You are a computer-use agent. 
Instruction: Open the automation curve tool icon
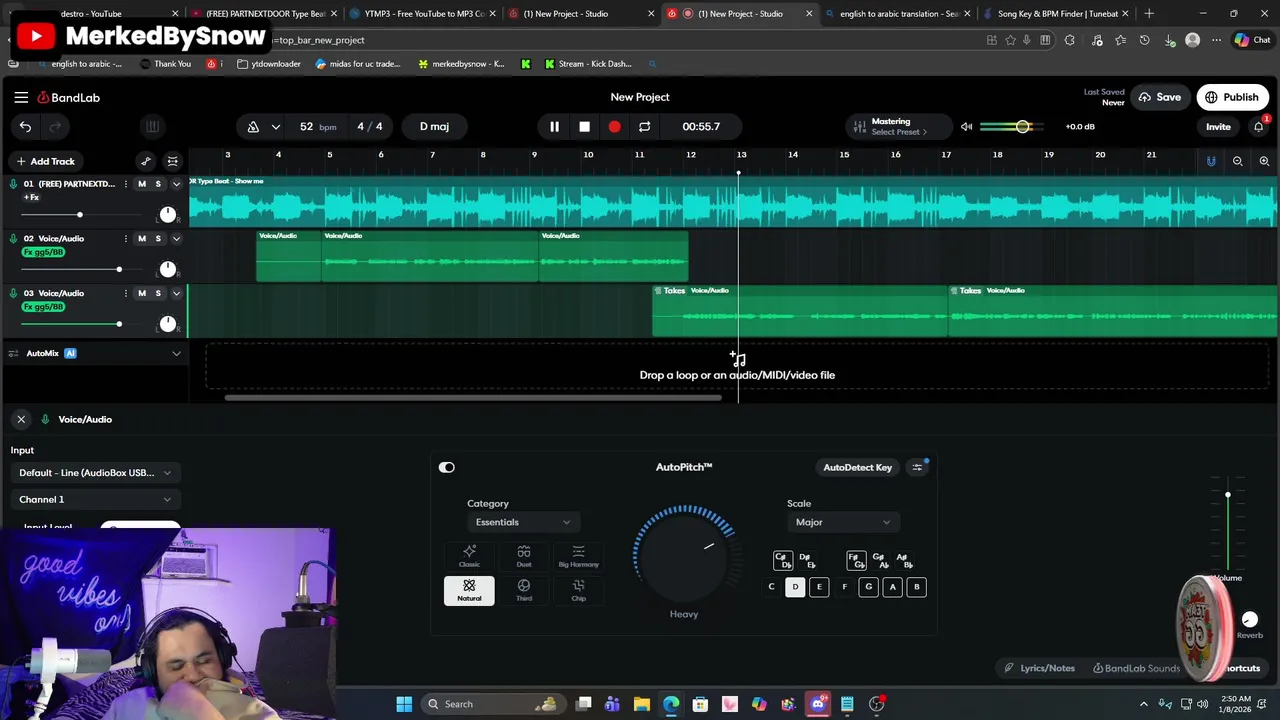pyautogui.click(x=146, y=161)
